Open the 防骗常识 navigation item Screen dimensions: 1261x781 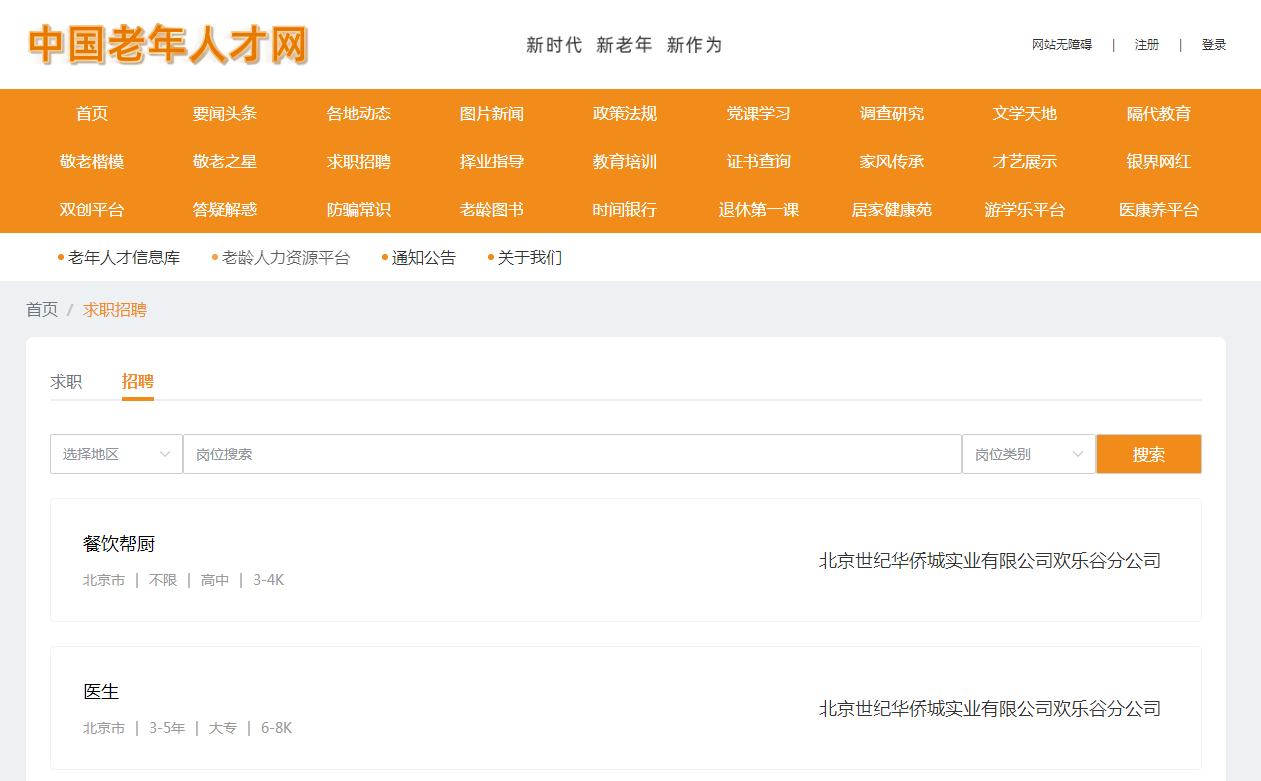coord(358,210)
